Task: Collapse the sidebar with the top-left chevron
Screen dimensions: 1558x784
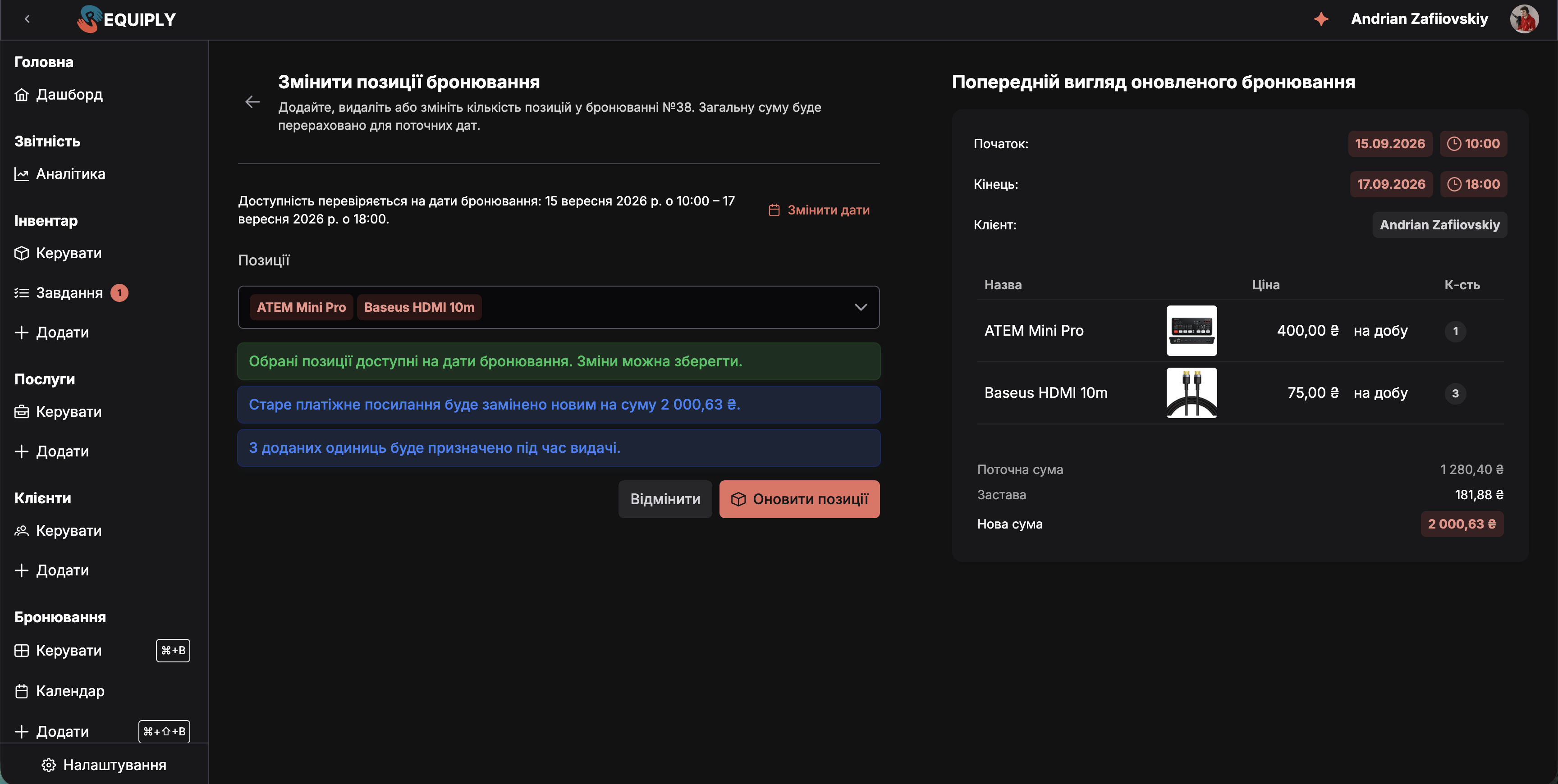Action: point(27,19)
